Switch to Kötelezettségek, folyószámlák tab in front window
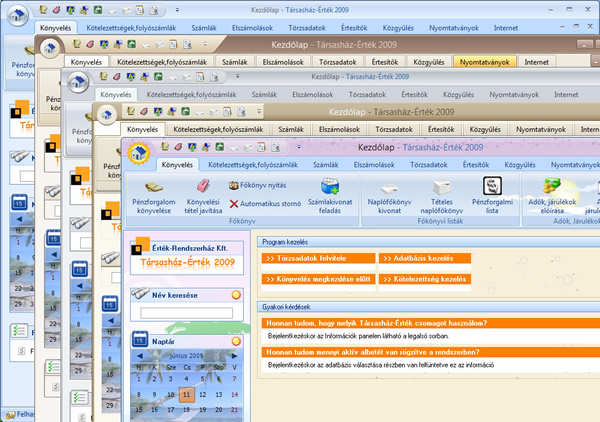The width and height of the screenshot is (600, 422). pyautogui.click(x=253, y=165)
